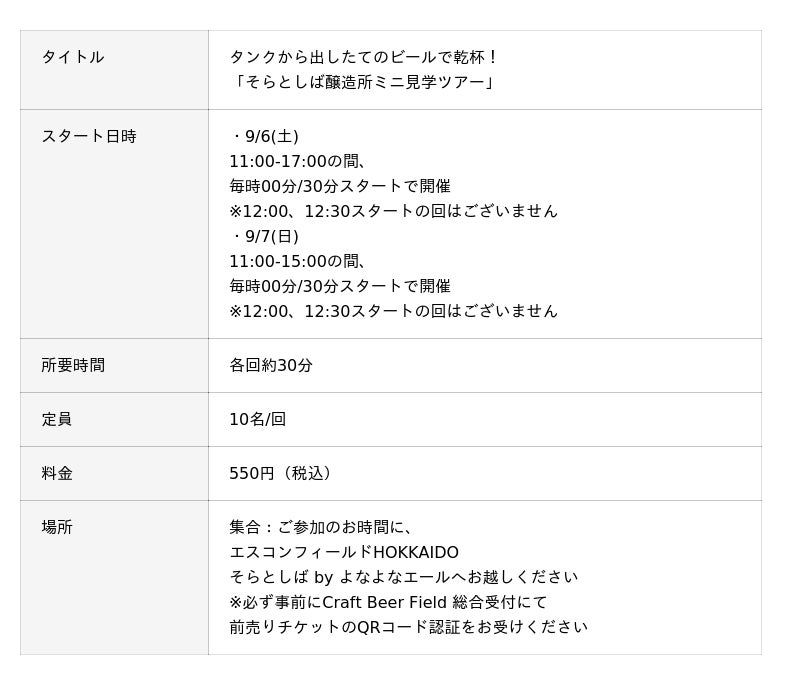The image size is (800, 685).
Task: Click the 定員 row label
Action: [x=57, y=419]
